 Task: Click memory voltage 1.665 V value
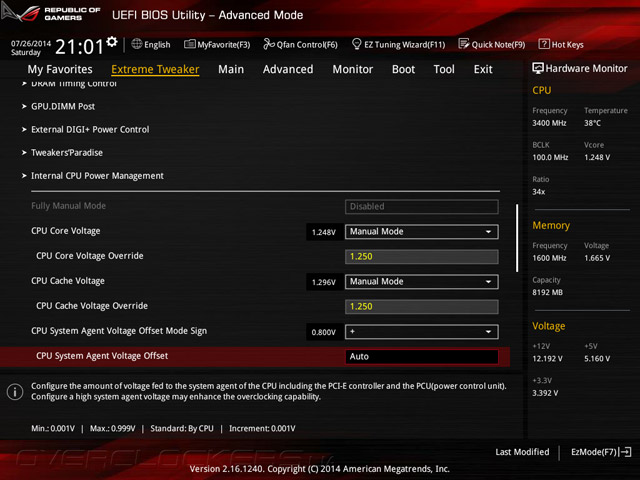pos(597,258)
